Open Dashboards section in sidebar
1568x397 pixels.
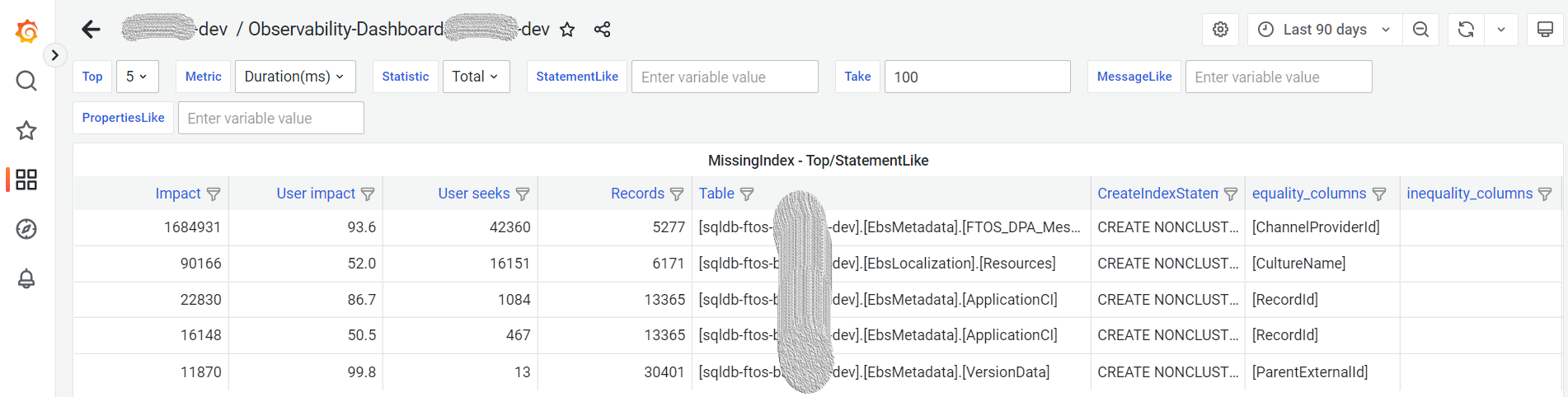pyautogui.click(x=26, y=180)
